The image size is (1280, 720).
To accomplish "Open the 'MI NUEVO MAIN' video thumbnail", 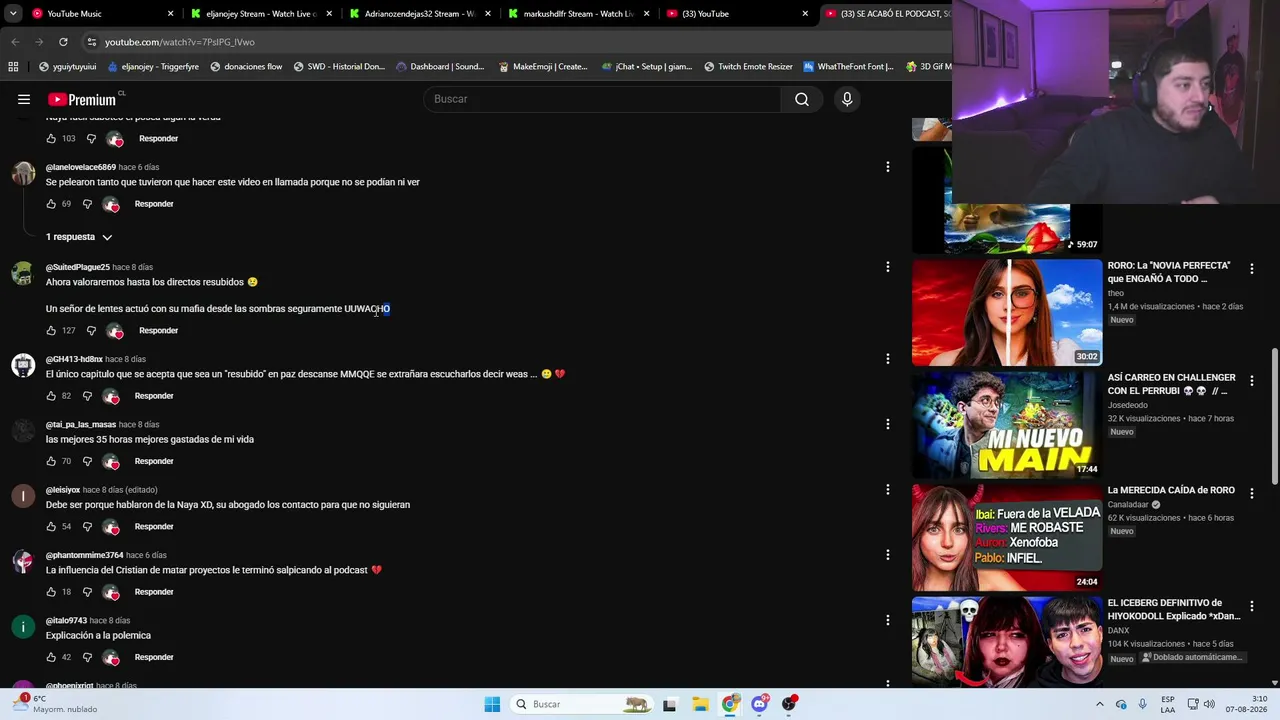I will pos(1007,425).
